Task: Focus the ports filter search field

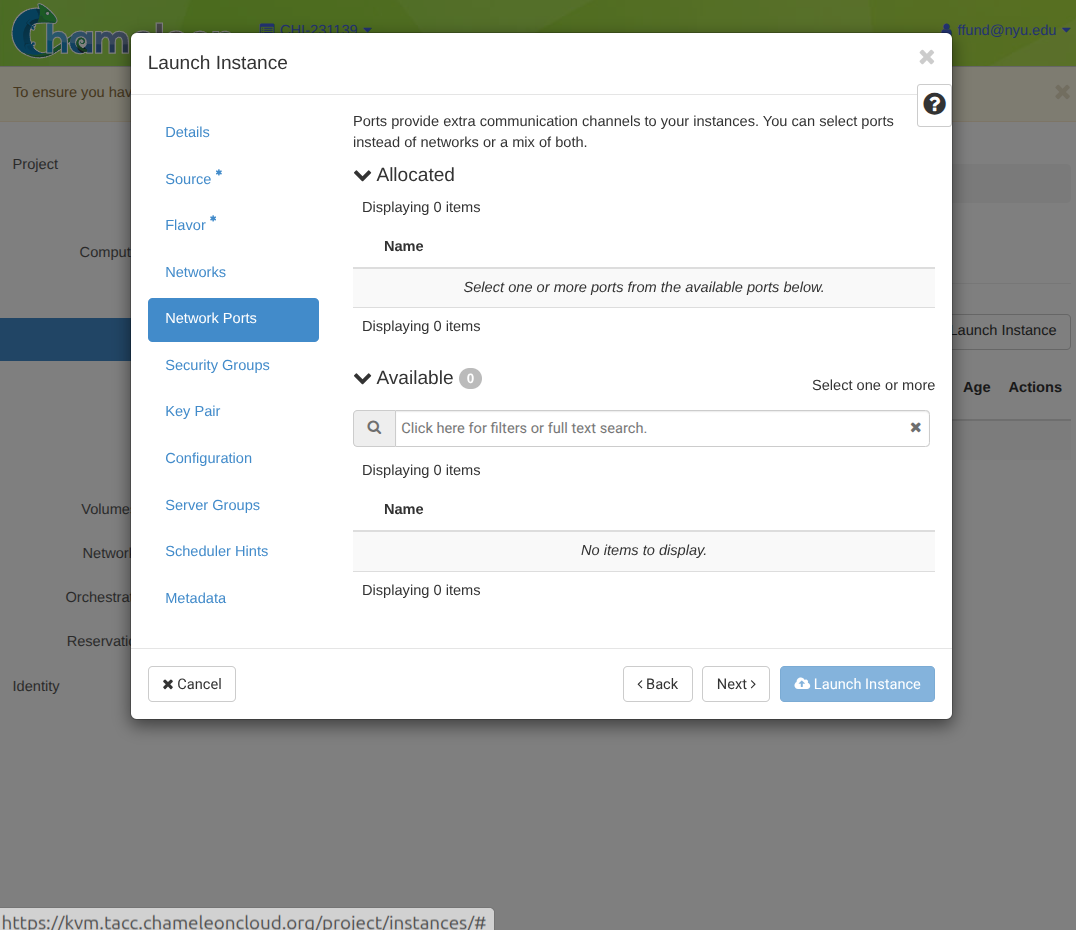Action: (x=650, y=428)
